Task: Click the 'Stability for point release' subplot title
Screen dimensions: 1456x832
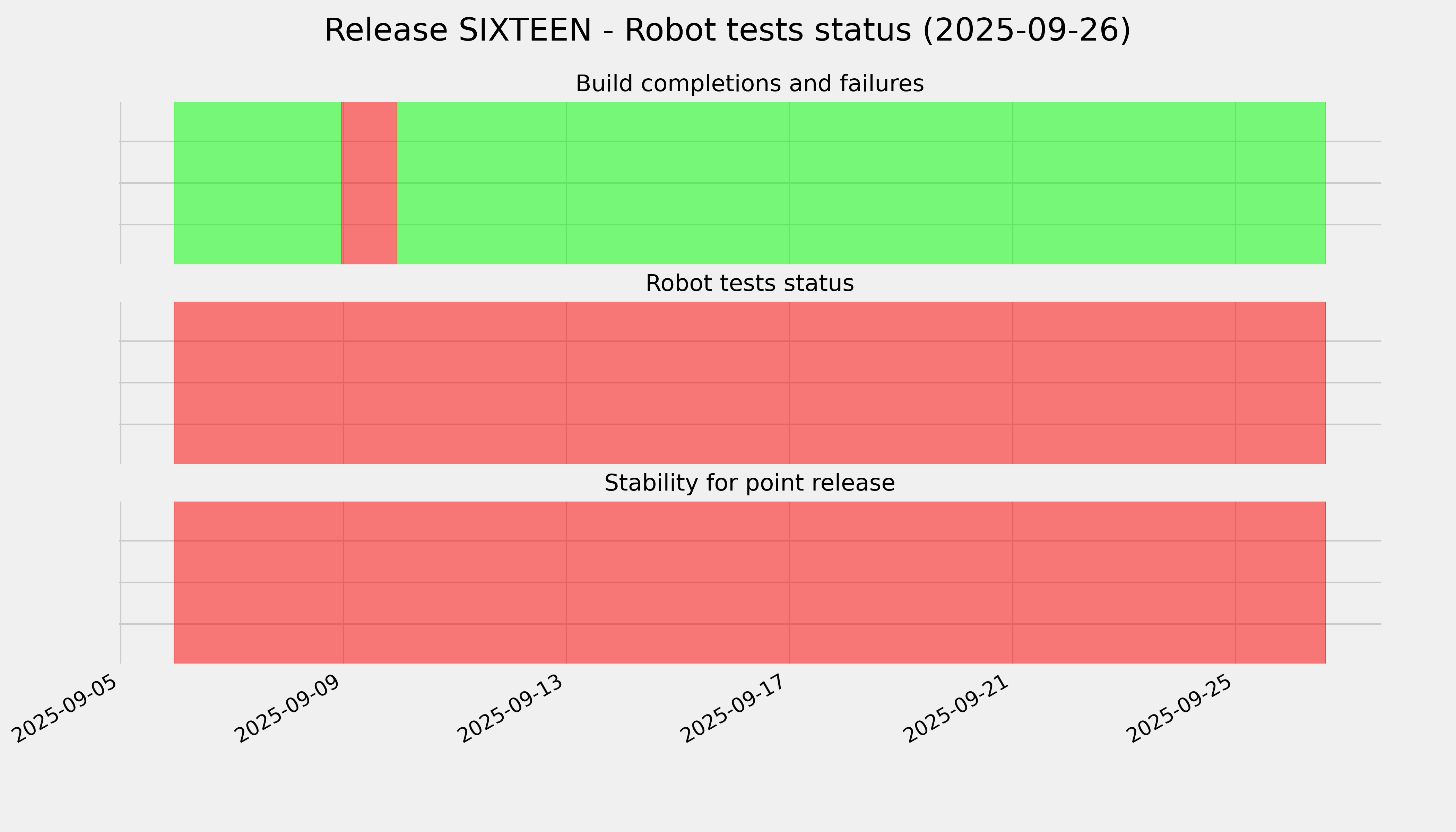Action: [x=749, y=484]
